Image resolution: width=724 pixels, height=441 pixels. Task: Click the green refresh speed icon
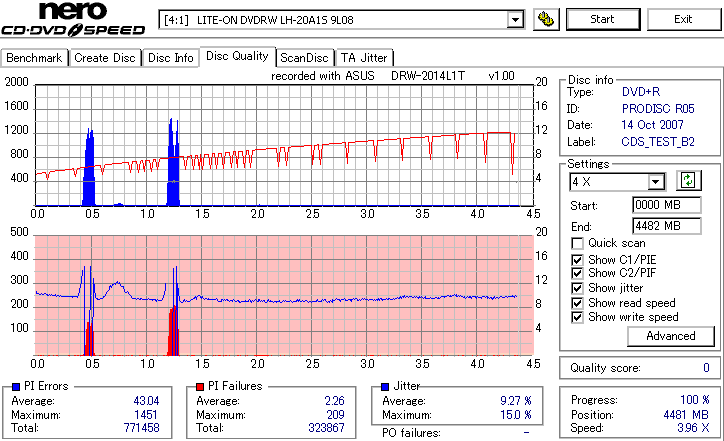click(688, 181)
